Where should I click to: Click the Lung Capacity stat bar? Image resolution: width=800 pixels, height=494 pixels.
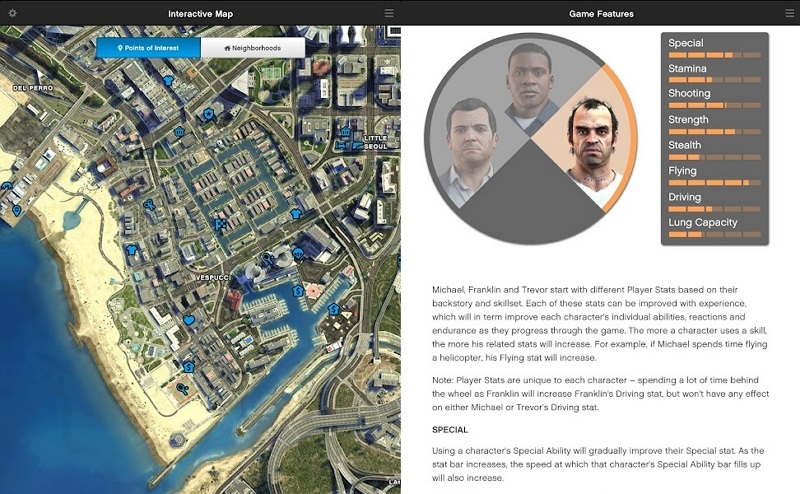tap(714, 235)
